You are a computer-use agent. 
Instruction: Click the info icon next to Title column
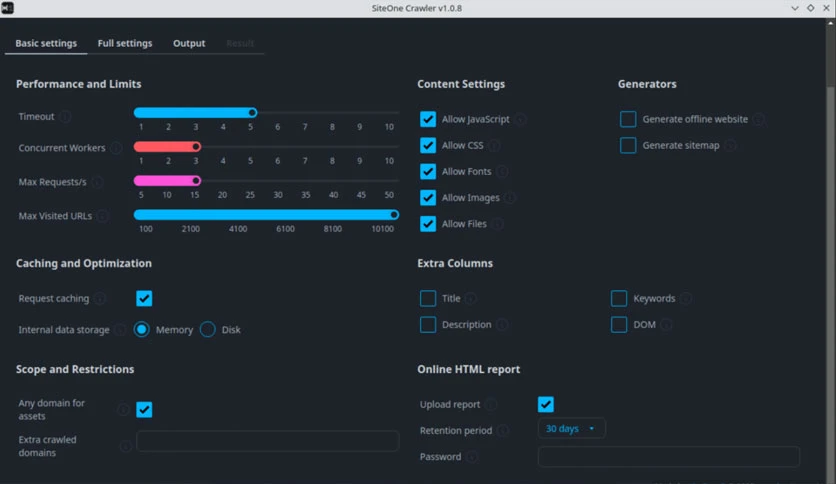click(x=471, y=299)
